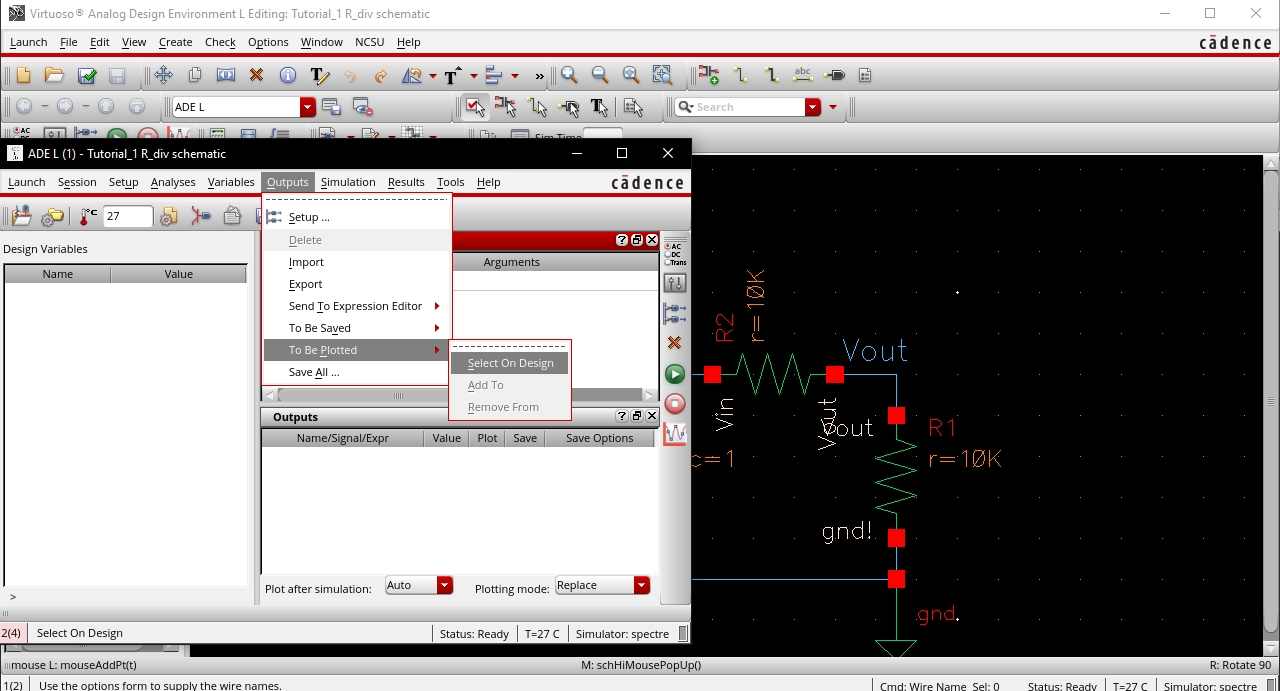Open Plot after simulation Auto dropdown
The image size is (1280, 691).
[444, 586]
